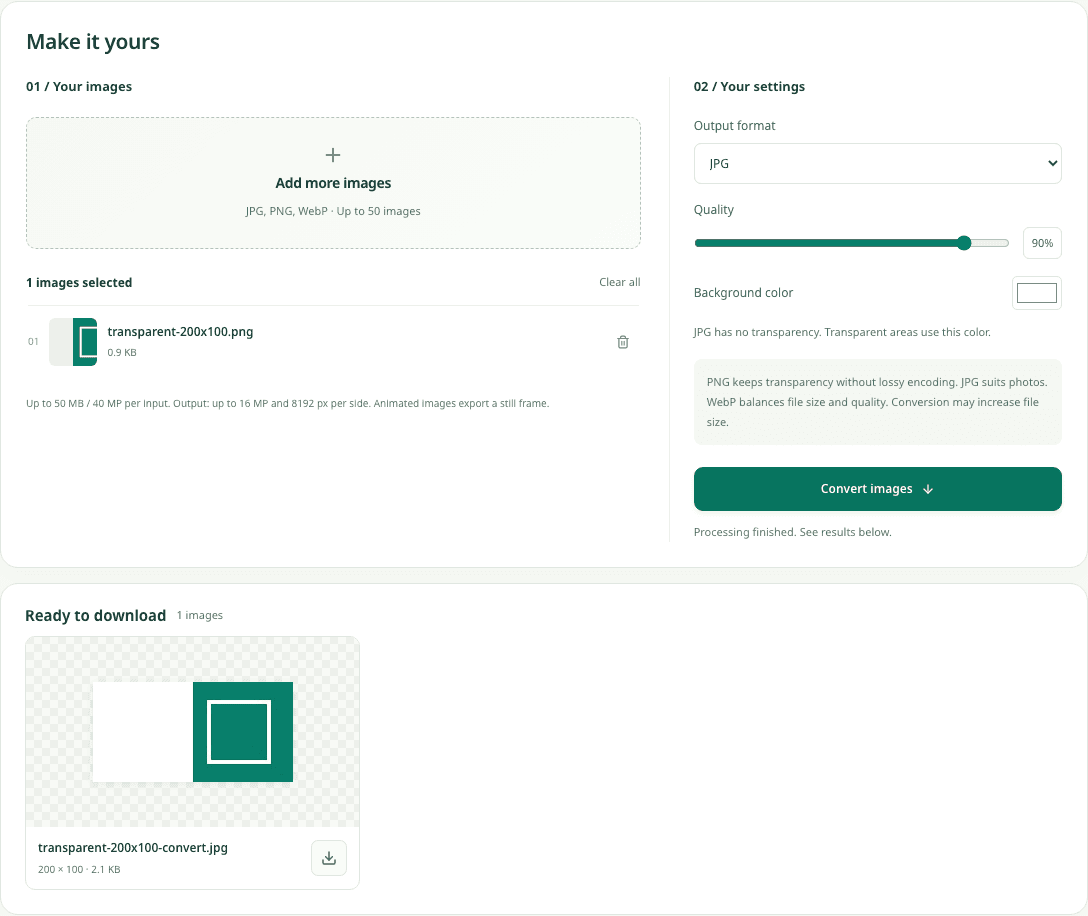Click the transparent-200x100-convert.jpg file name
The image size is (1088, 916).
click(133, 847)
